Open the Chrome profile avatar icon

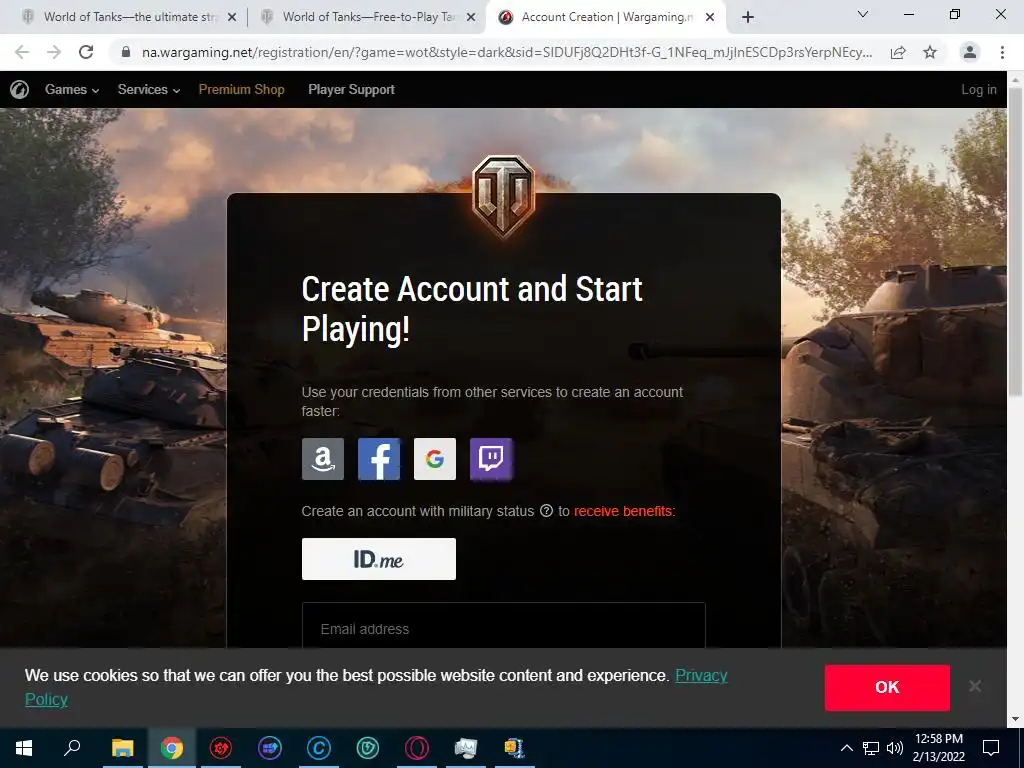tap(970, 52)
